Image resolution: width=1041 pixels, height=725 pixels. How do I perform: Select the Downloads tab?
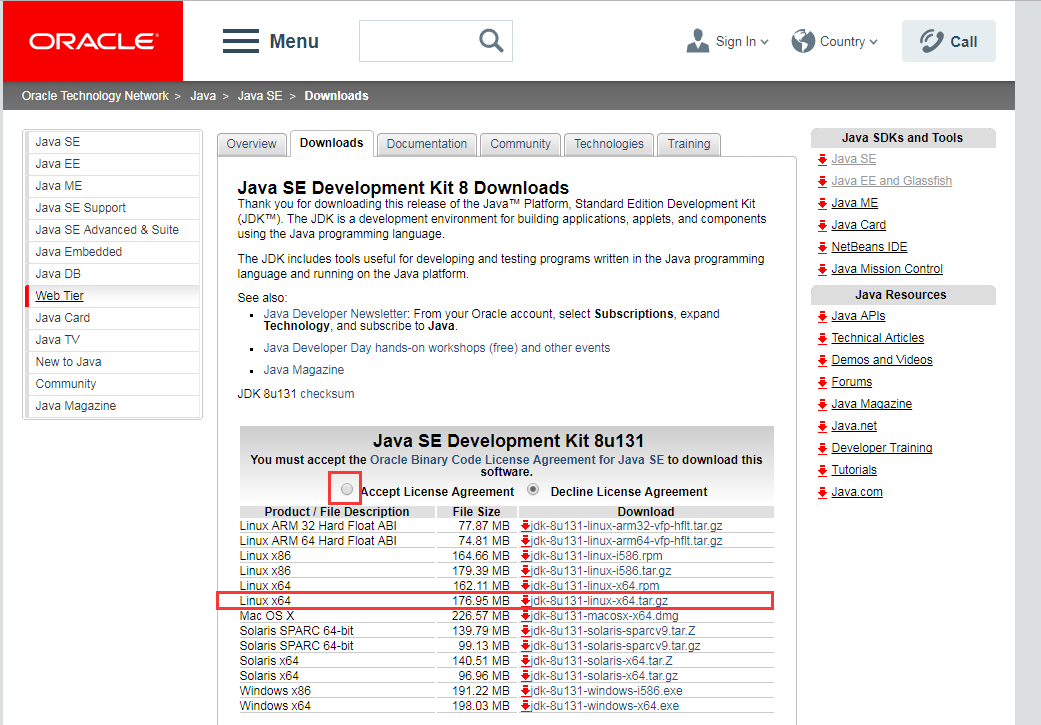coord(331,143)
